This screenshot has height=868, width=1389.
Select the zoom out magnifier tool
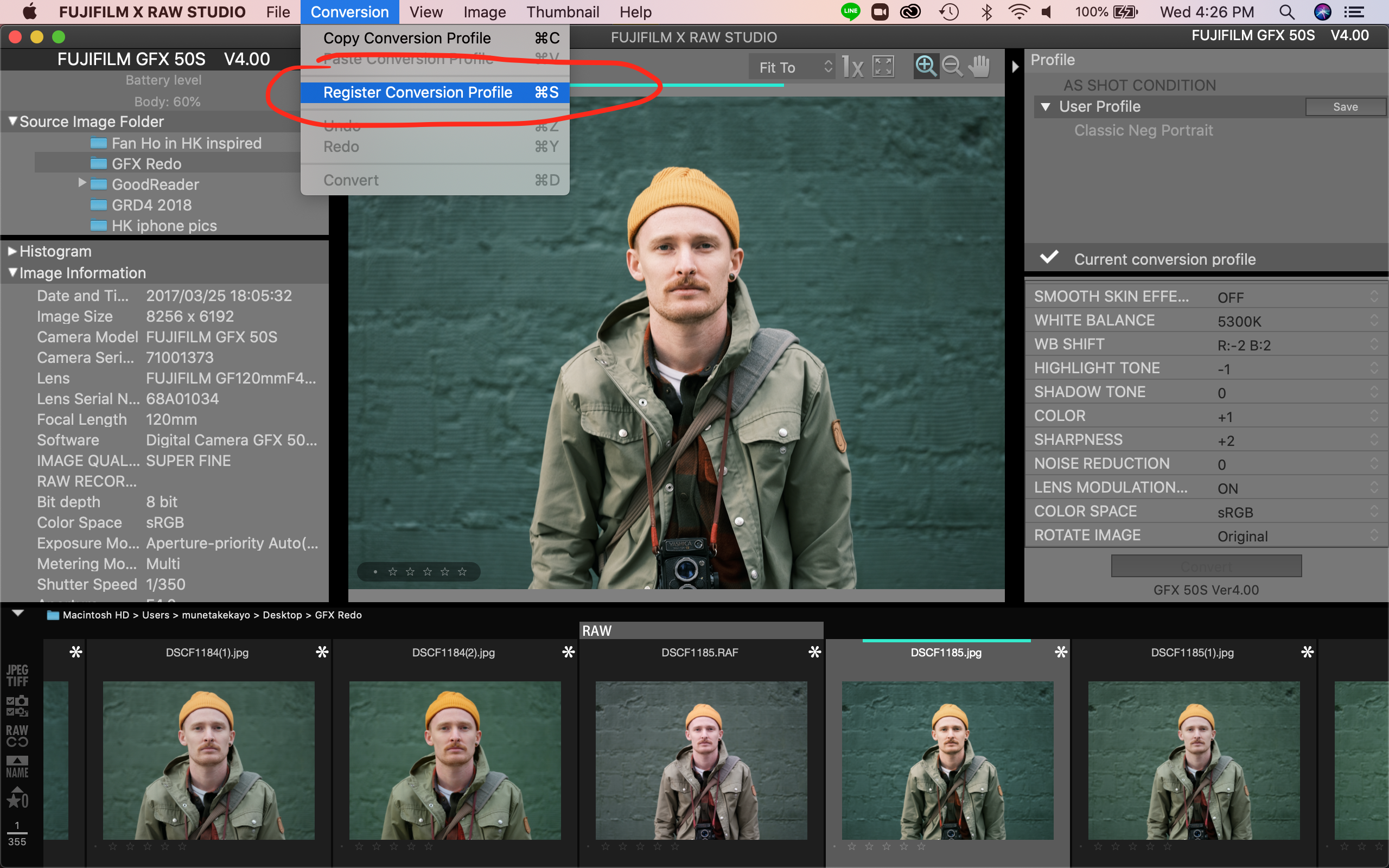pyautogui.click(x=952, y=67)
